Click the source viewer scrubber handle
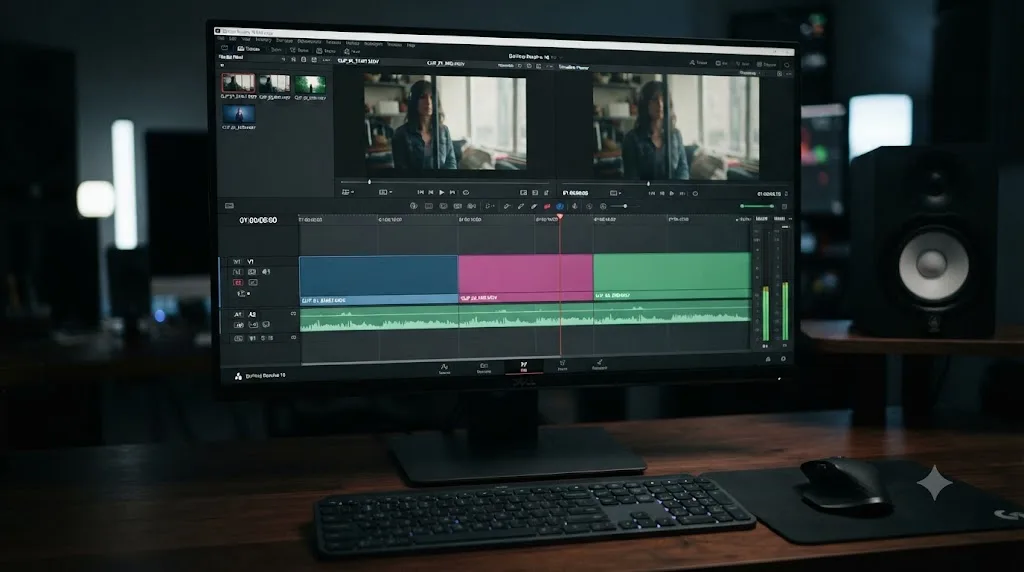This screenshot has height=572, width=1024. tap(370, 182)
